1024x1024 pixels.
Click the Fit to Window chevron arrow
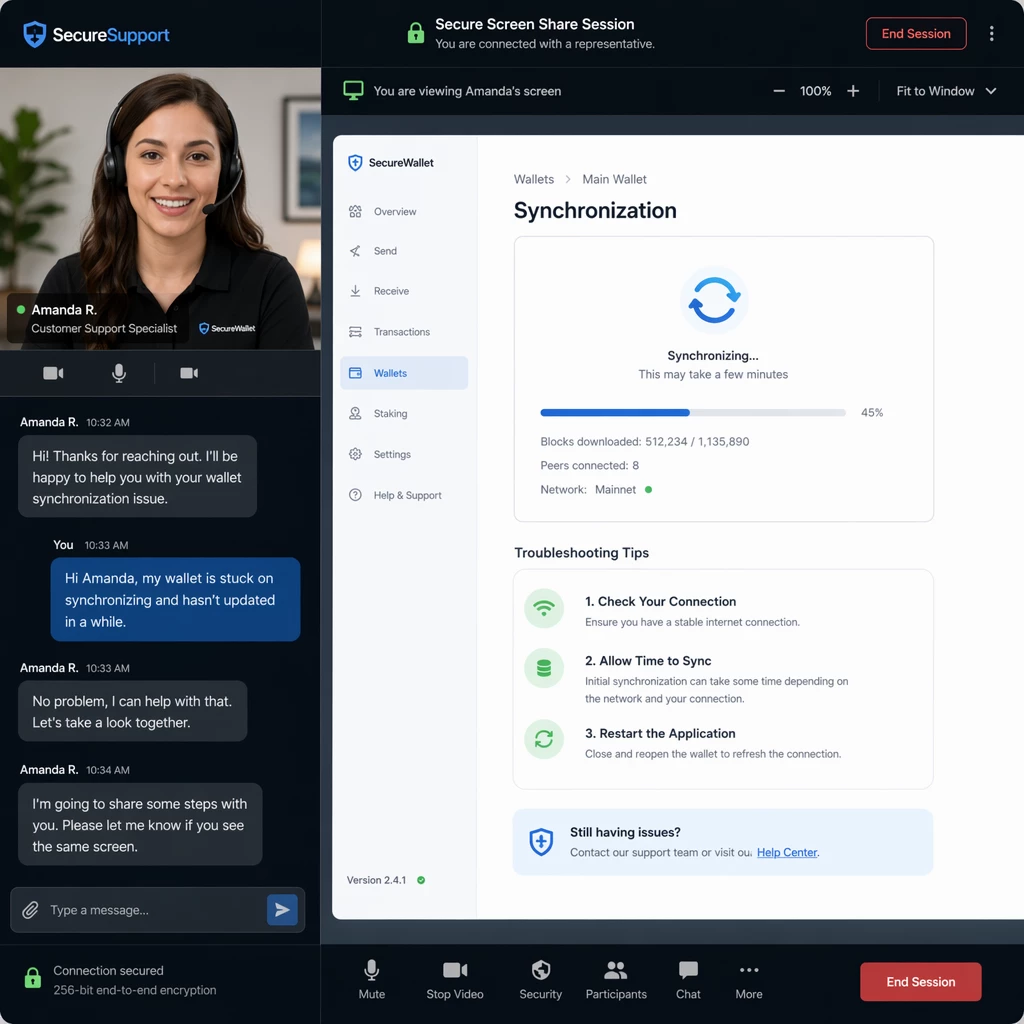[x=990, y=91]
